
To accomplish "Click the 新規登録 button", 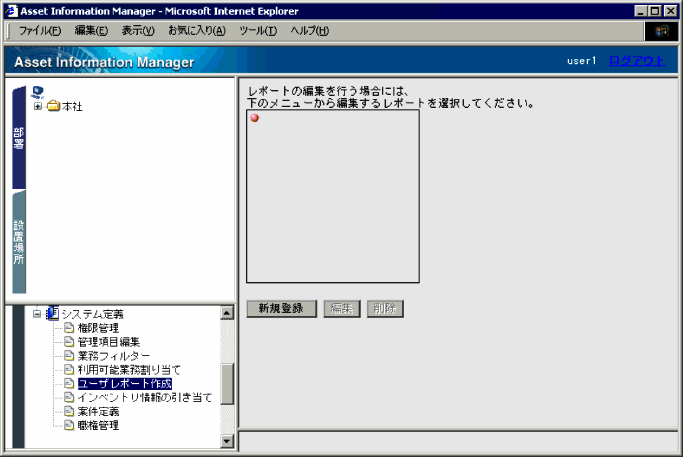I will (x=281, y=308).
